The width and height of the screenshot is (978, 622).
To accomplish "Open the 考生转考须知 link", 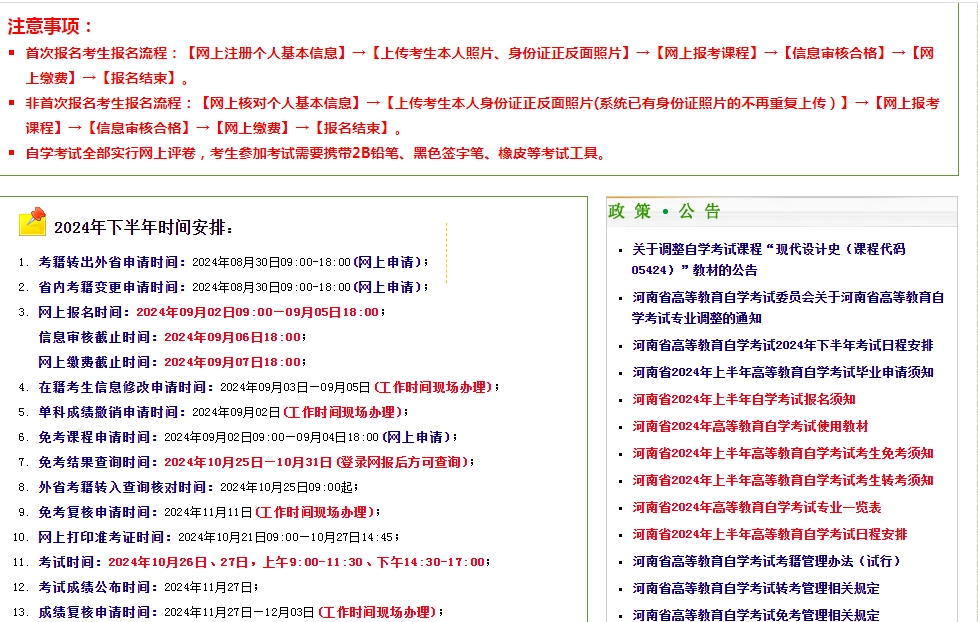I will (x=782, y=480).
